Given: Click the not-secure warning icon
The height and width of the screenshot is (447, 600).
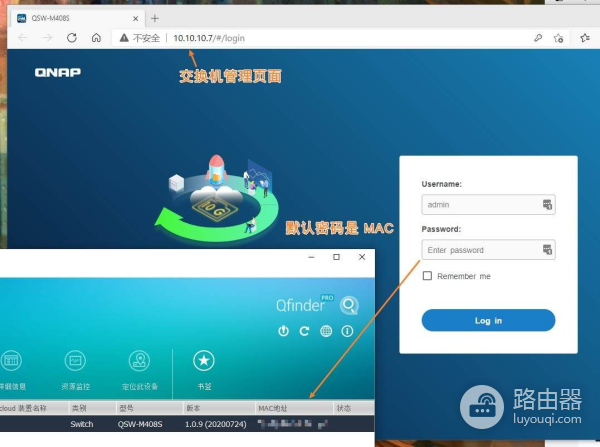Looking at the screenshot, I should [124, 38].
